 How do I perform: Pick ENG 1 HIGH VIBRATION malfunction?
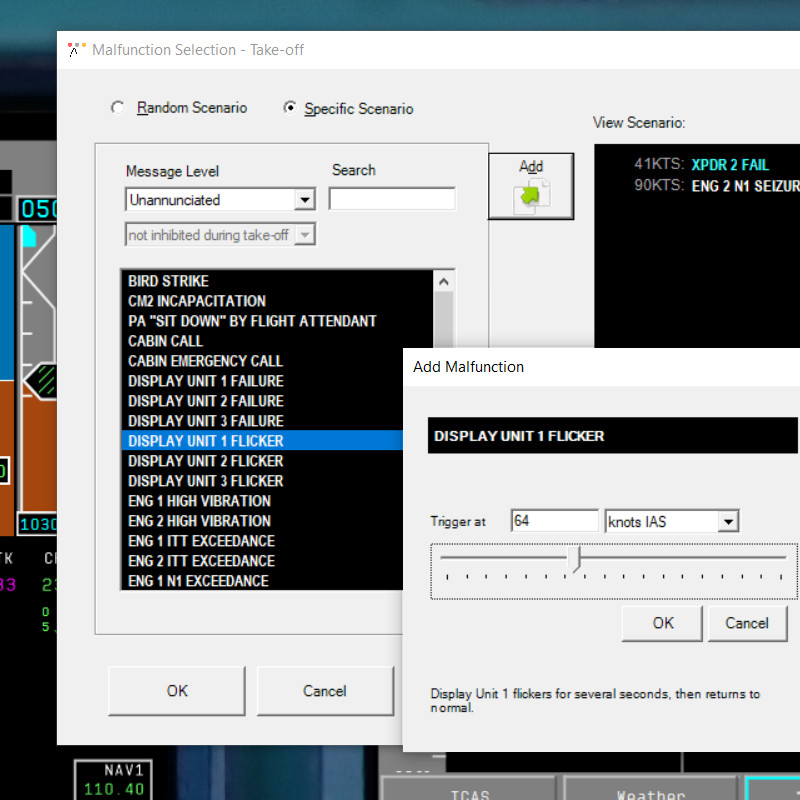[199, 501]
